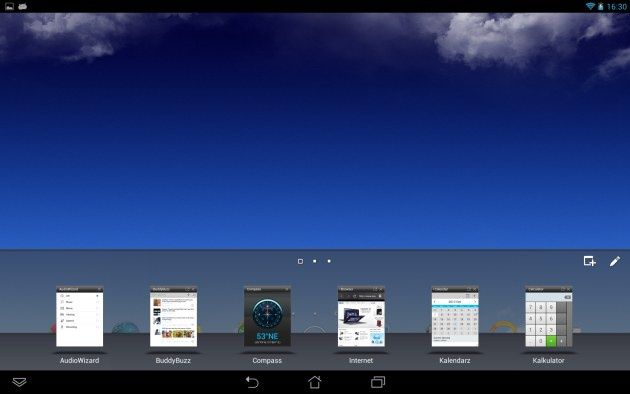Tap the Wi-Fi status icon
This screenshot has height=394, width=630.
590,6
